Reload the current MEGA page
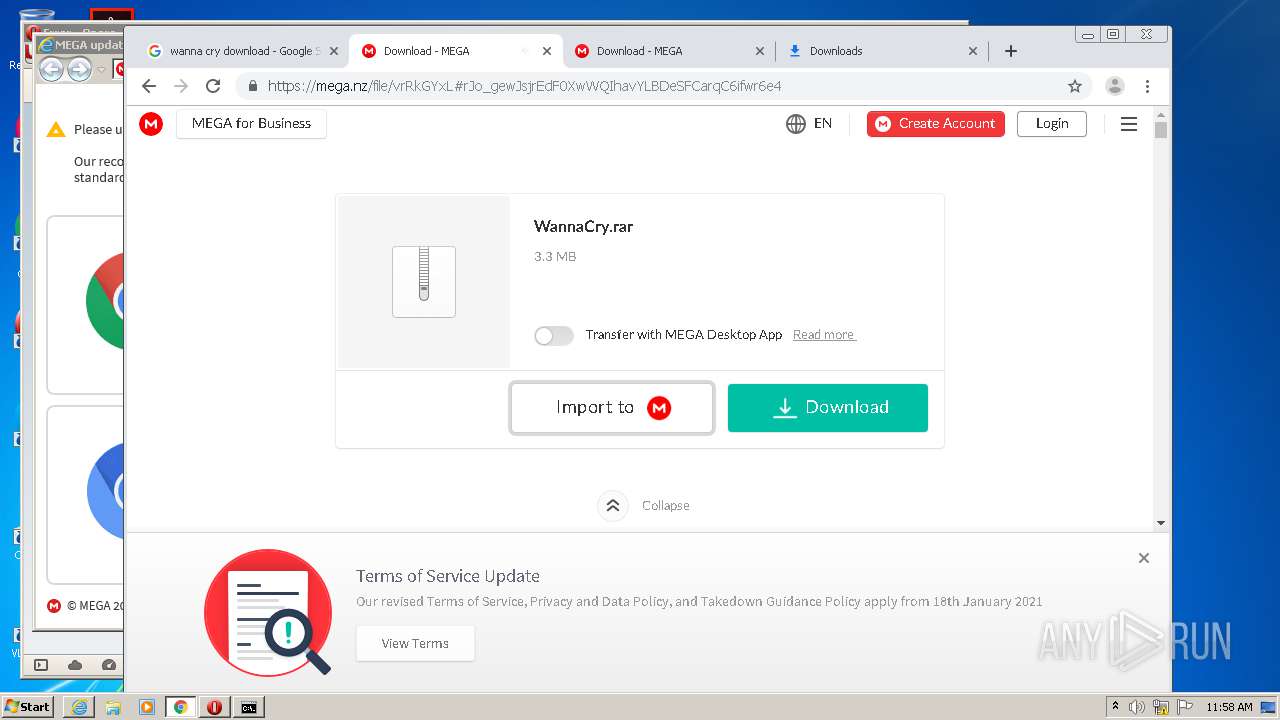 pyautogui.click(x=213, y=86)
